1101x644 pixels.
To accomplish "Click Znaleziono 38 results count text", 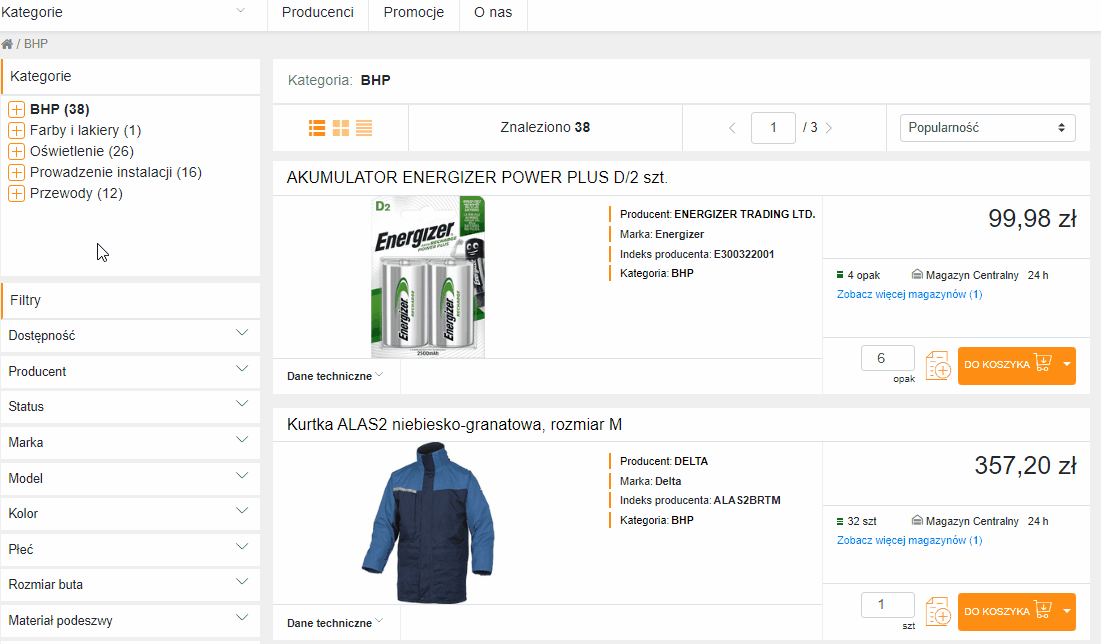I will pyautogui.click(x=545, y=128).
